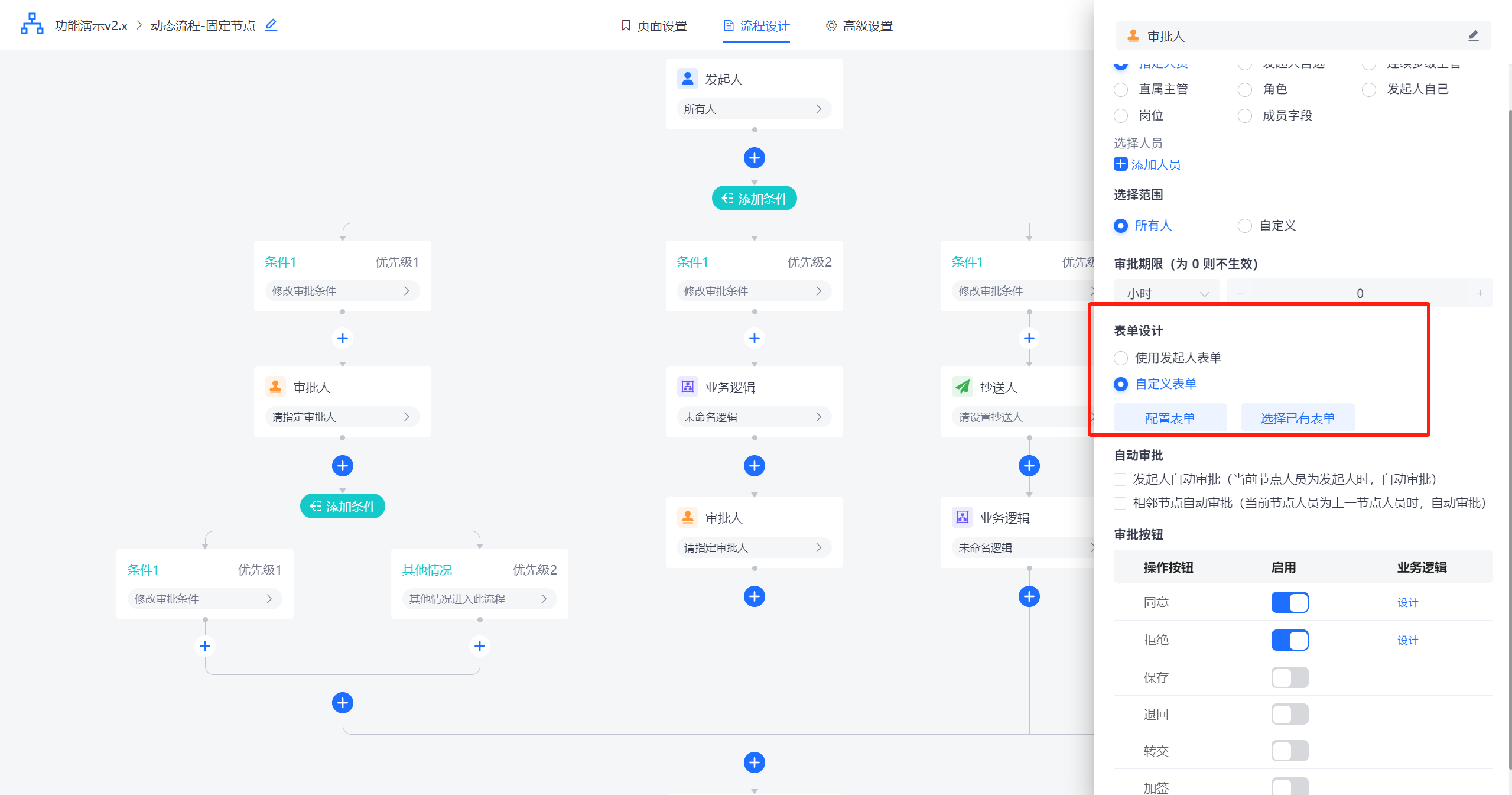This screenshot has height=795, width=1512.
Task: Toggle the 同意 button switch off
Action: click(1289, 602)
